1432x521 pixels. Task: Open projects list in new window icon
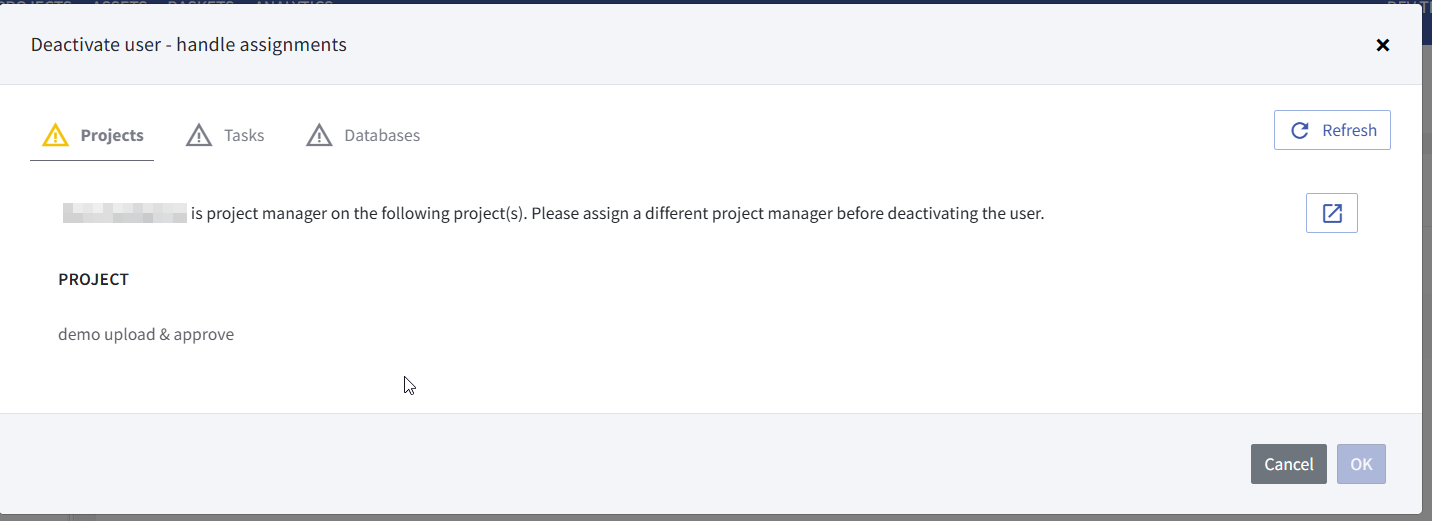click(x=1332, y=213)
